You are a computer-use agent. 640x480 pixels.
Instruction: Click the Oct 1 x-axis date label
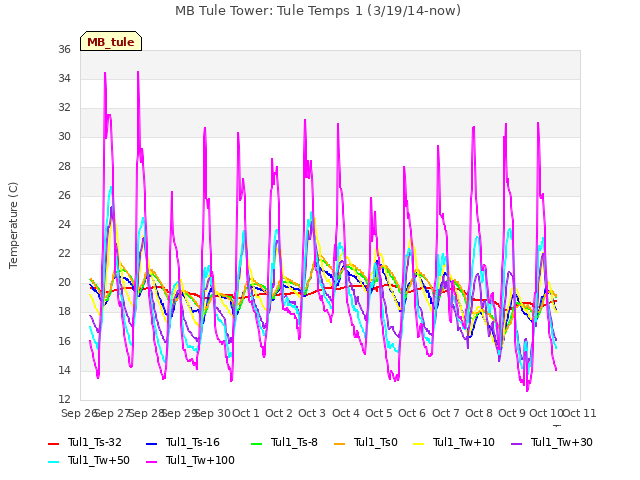[x=246, y=413]
